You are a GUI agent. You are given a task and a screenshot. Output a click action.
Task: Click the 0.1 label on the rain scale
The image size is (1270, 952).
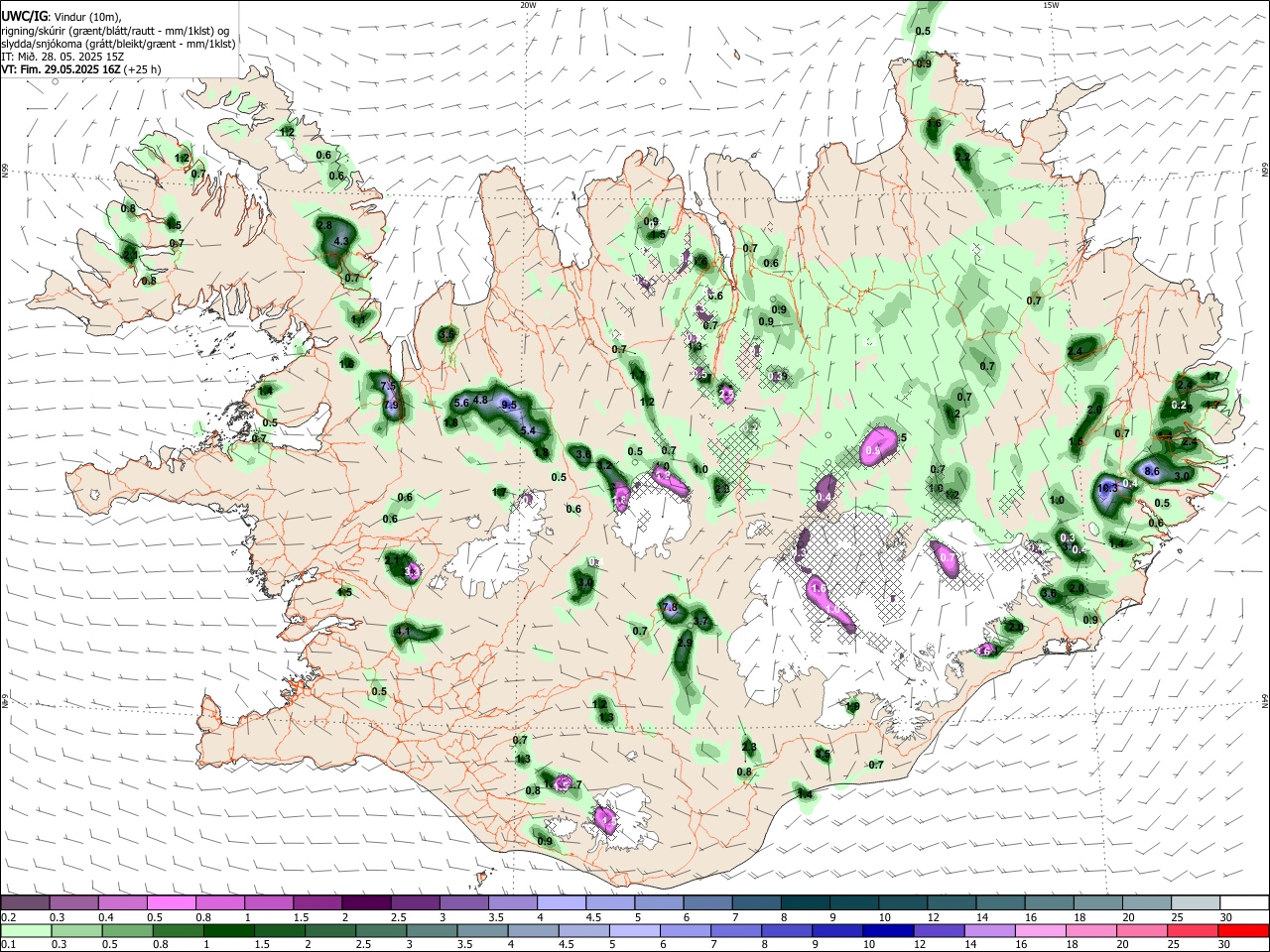tap(7, 945)
